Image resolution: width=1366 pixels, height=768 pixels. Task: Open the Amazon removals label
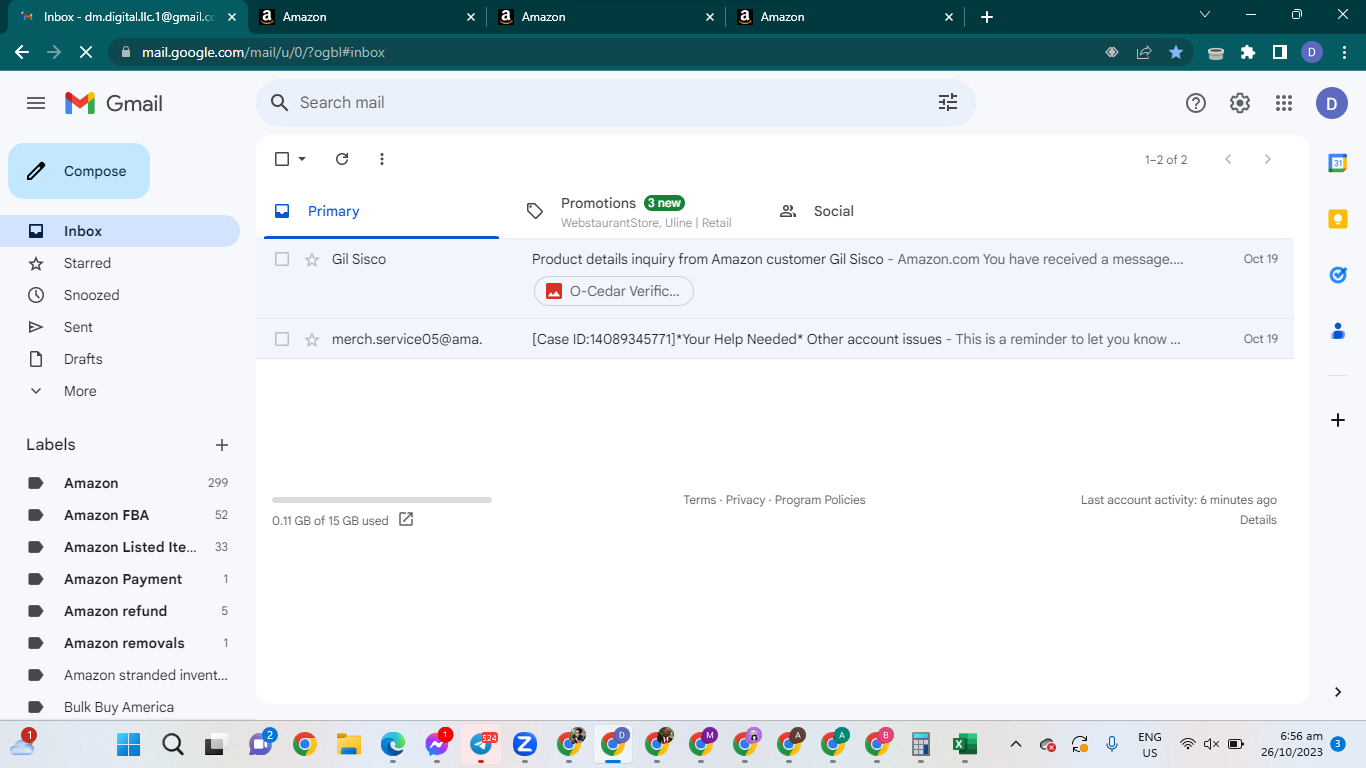(124, 643)
